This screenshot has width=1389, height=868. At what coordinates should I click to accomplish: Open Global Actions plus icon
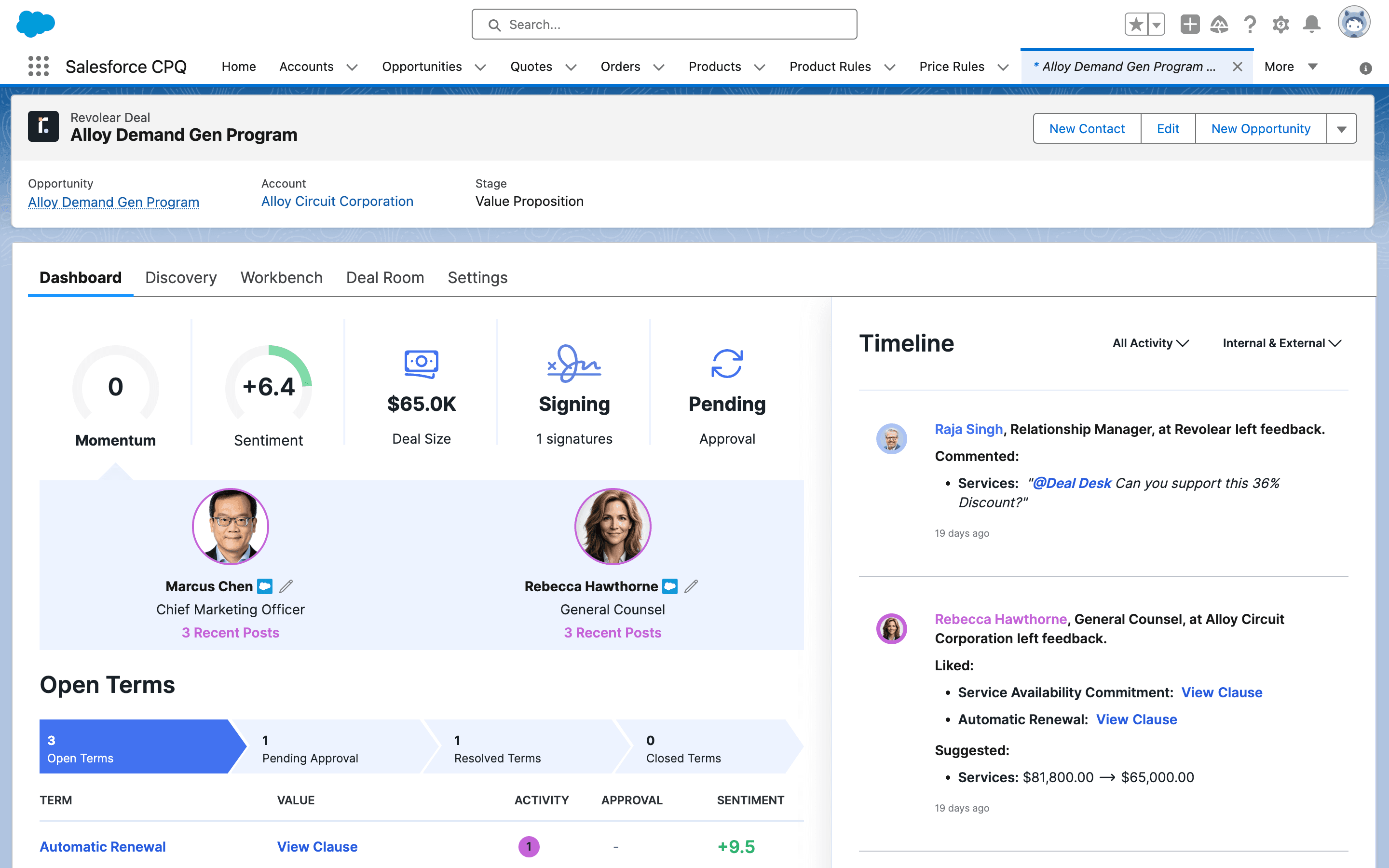1190,24
